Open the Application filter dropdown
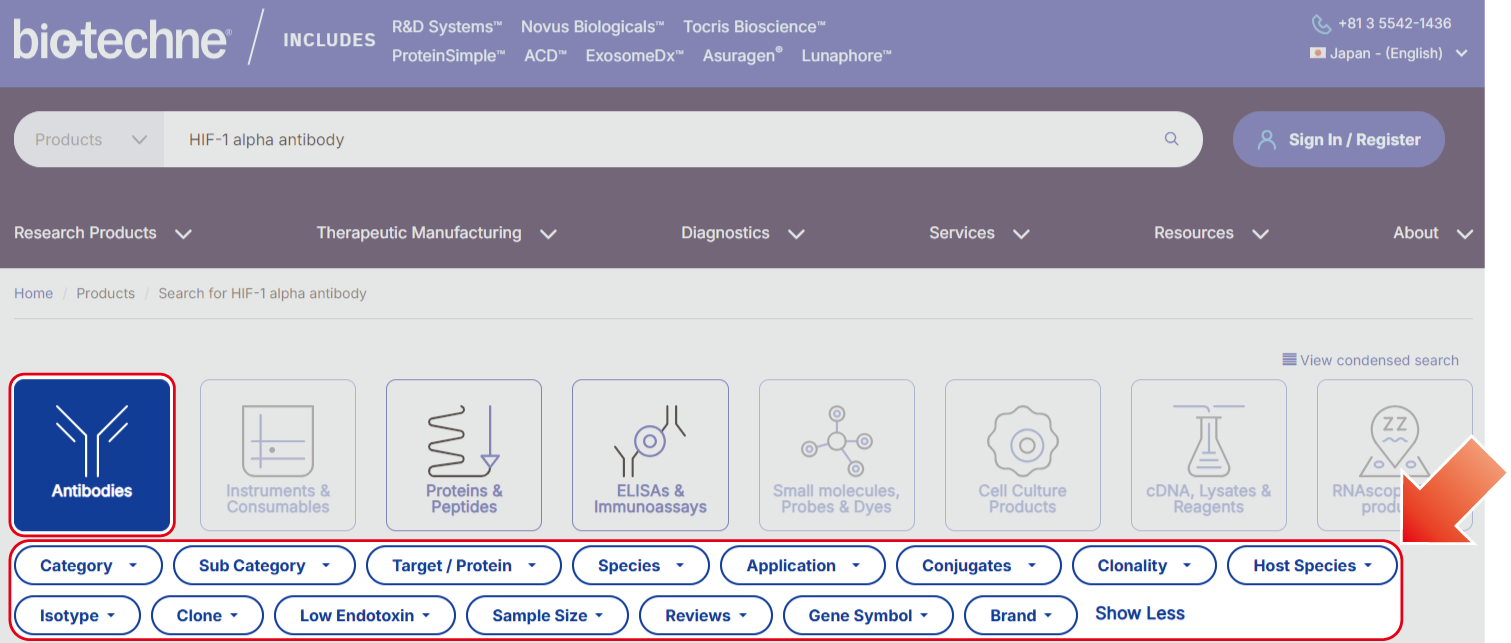 pyautogui.click(x=802, y=566)
